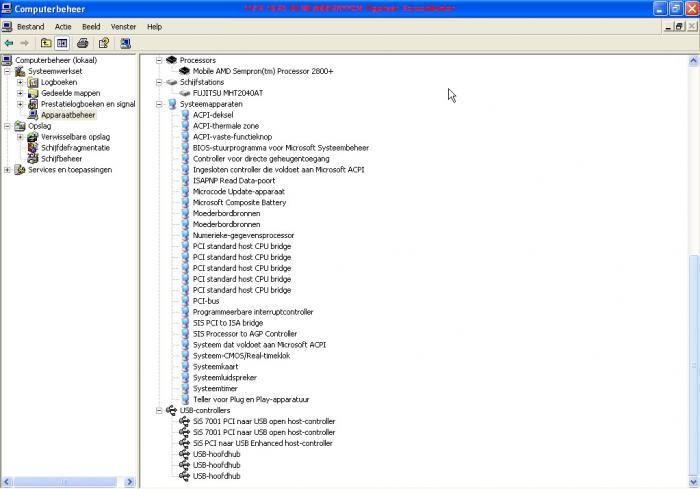Select Apparaatbeheer in the left tree
700x489 pixels.
coord(68,115)
